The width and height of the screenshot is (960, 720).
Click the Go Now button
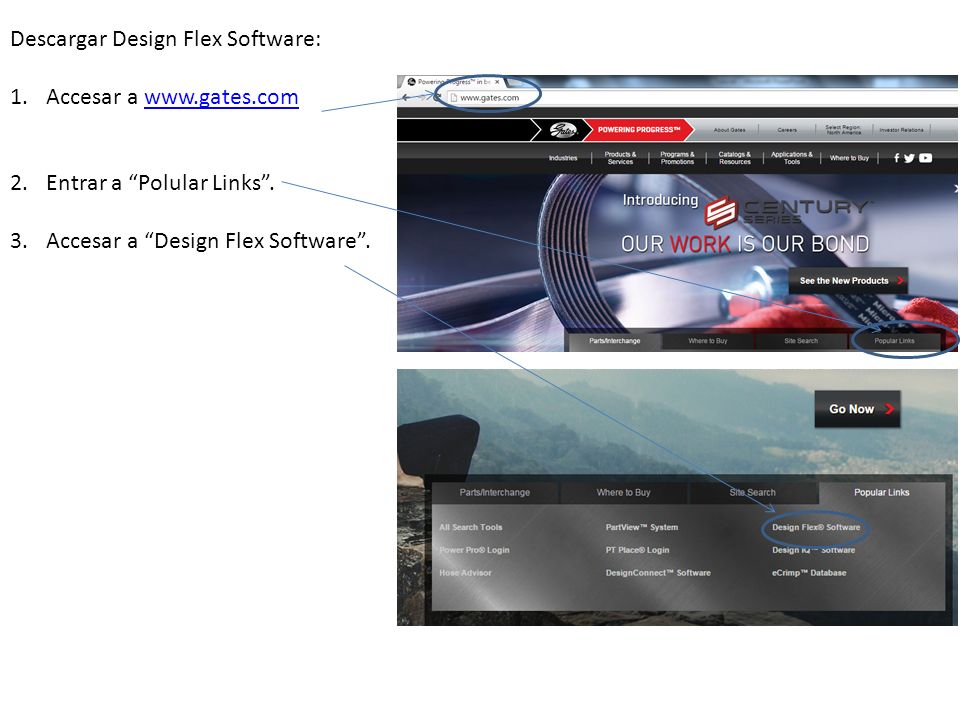coord(857,409)
